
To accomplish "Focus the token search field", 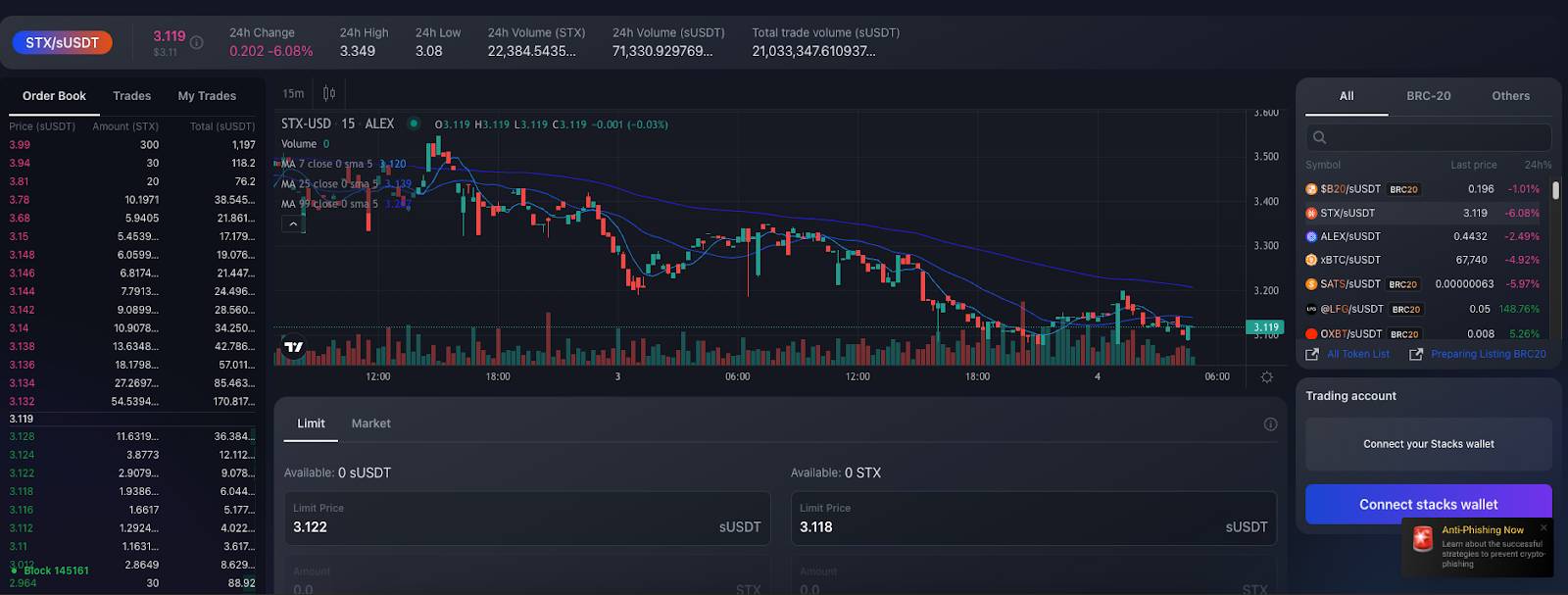I will 1429,137.
